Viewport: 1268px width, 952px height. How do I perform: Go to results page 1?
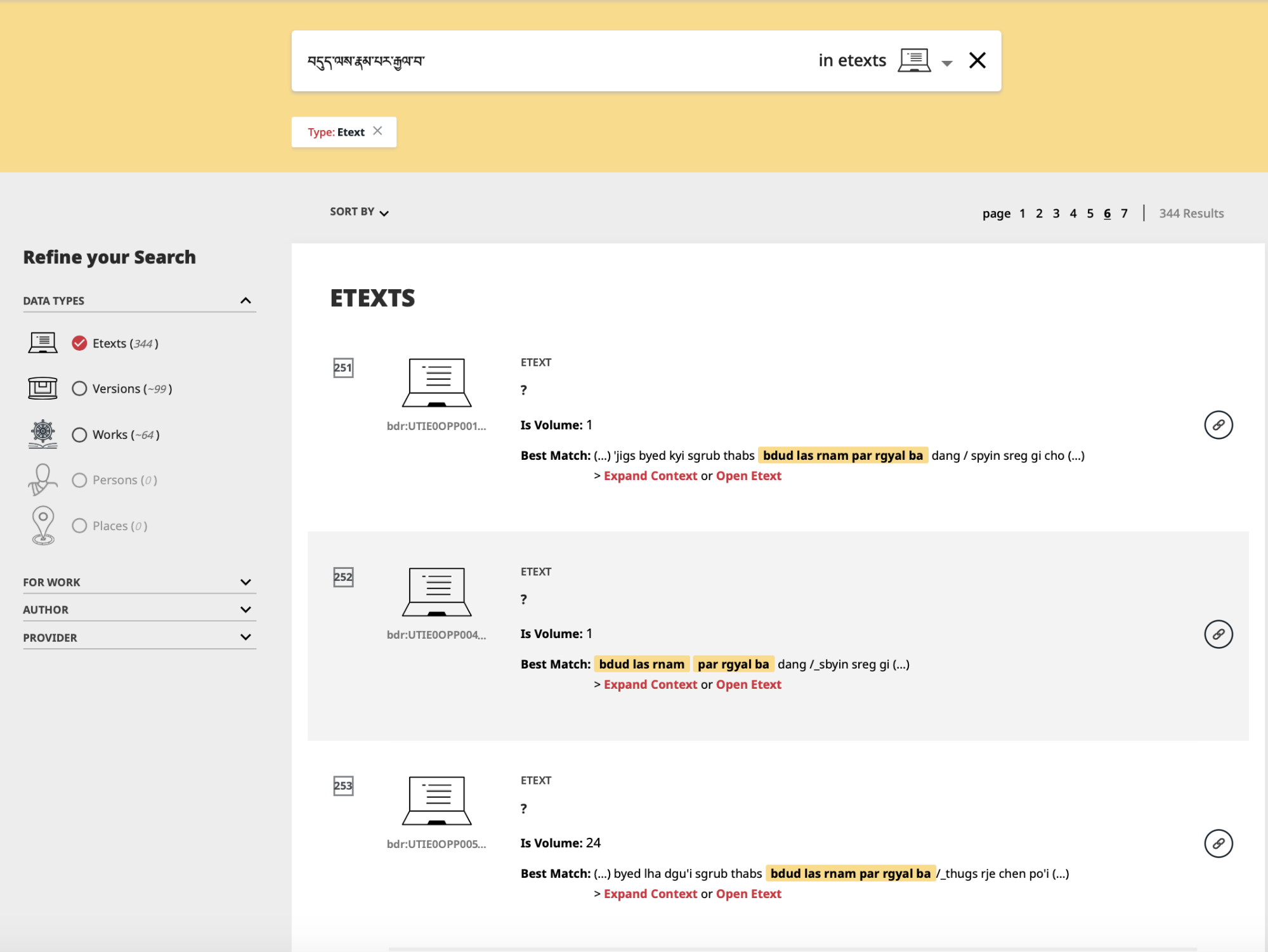tap(1022, 214)
